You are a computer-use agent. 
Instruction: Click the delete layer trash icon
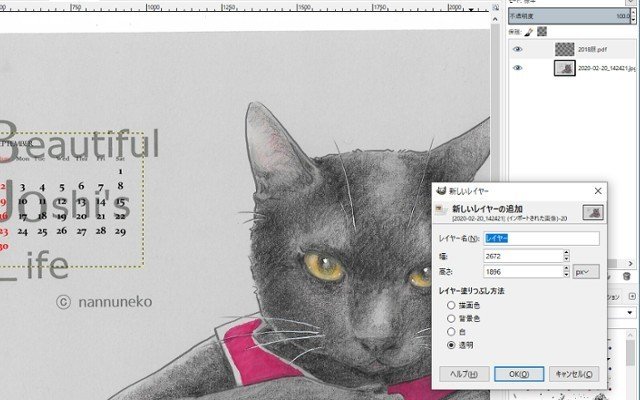coord(627,276)
